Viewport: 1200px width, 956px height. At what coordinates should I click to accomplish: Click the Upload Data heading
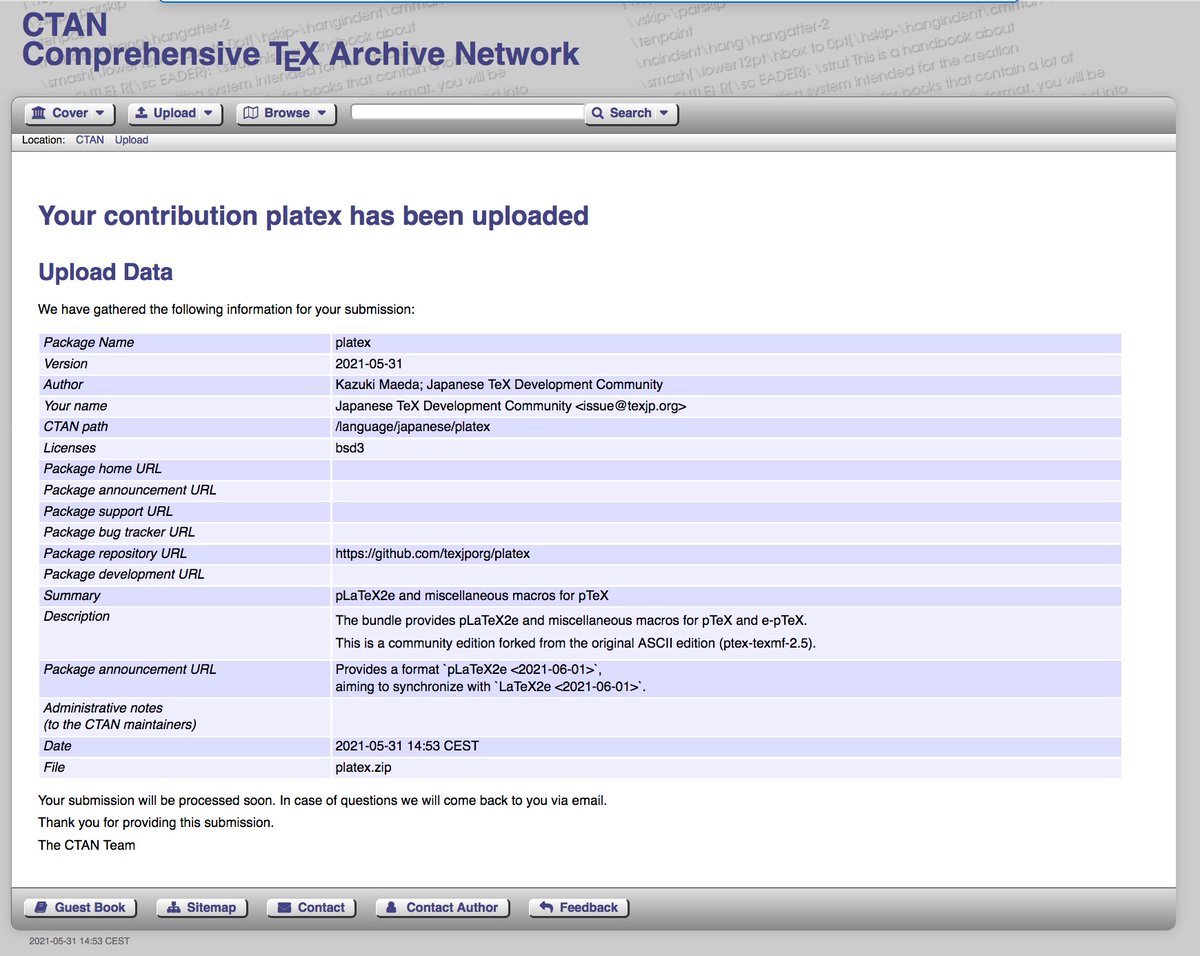click(x=105, y=272)
